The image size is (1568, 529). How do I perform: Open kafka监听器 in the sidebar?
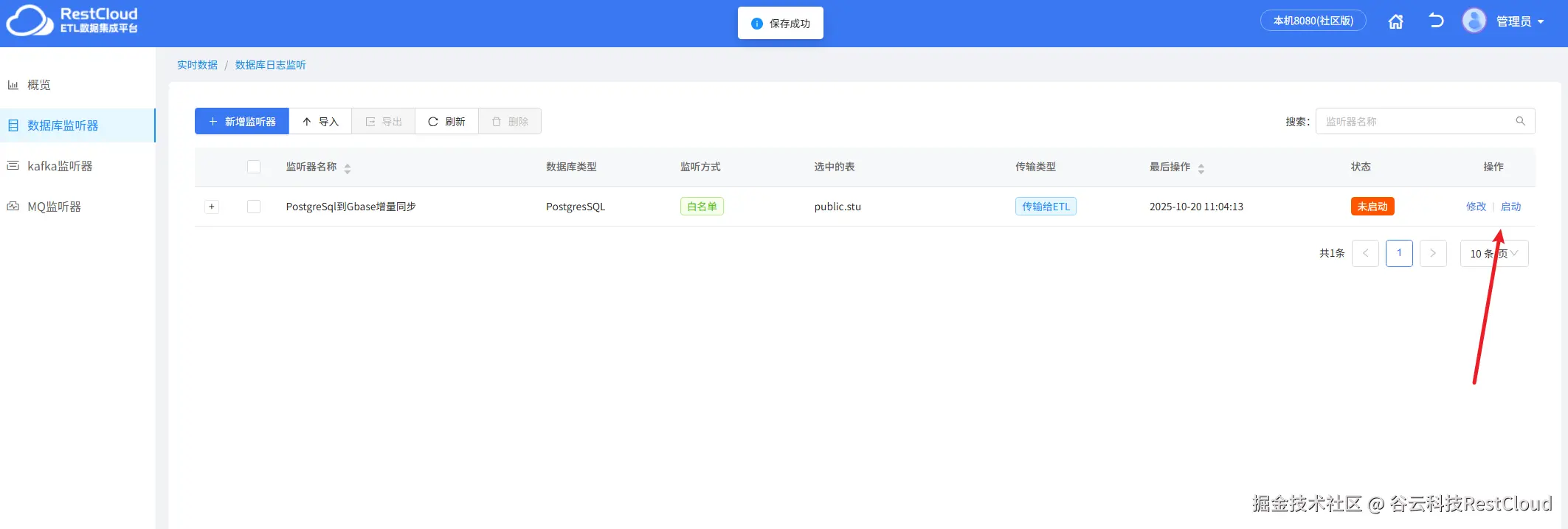(77, 166)
